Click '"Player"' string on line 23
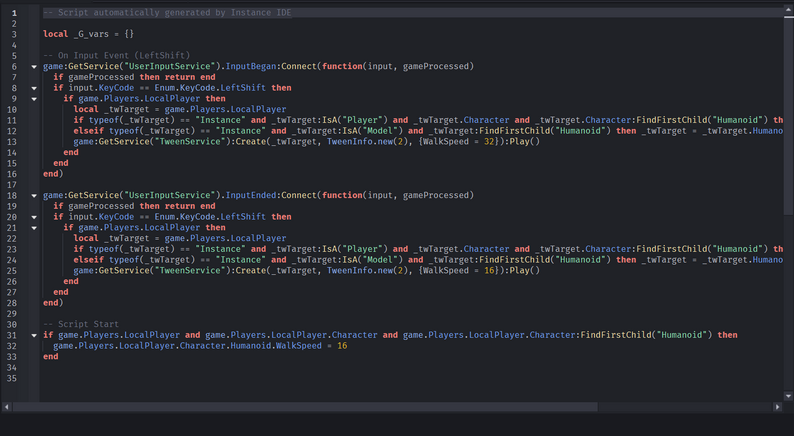Image resolution: width=794 pixels, height=436 pixels. click(x=365, y=249)
